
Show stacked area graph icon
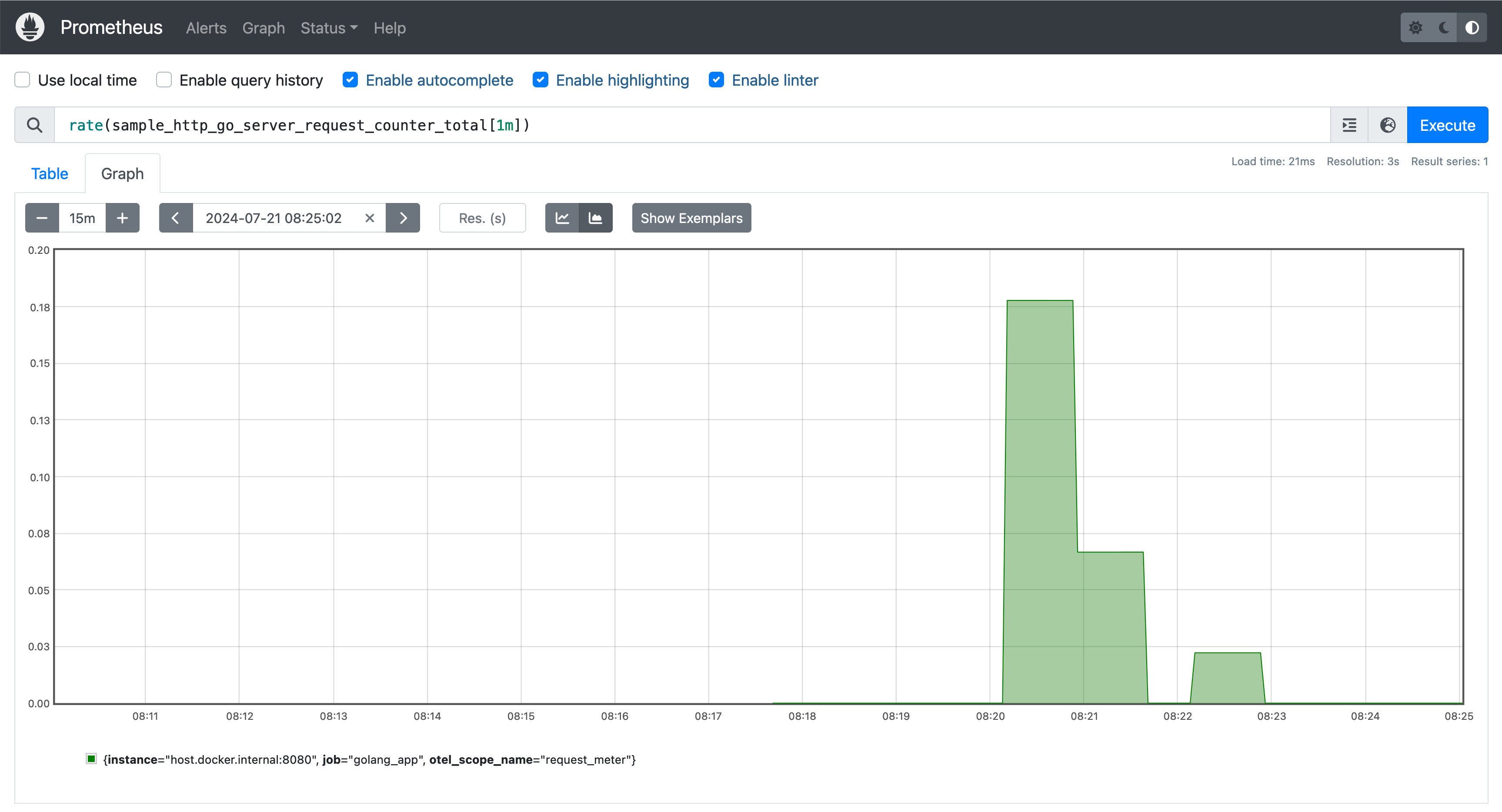595,218
